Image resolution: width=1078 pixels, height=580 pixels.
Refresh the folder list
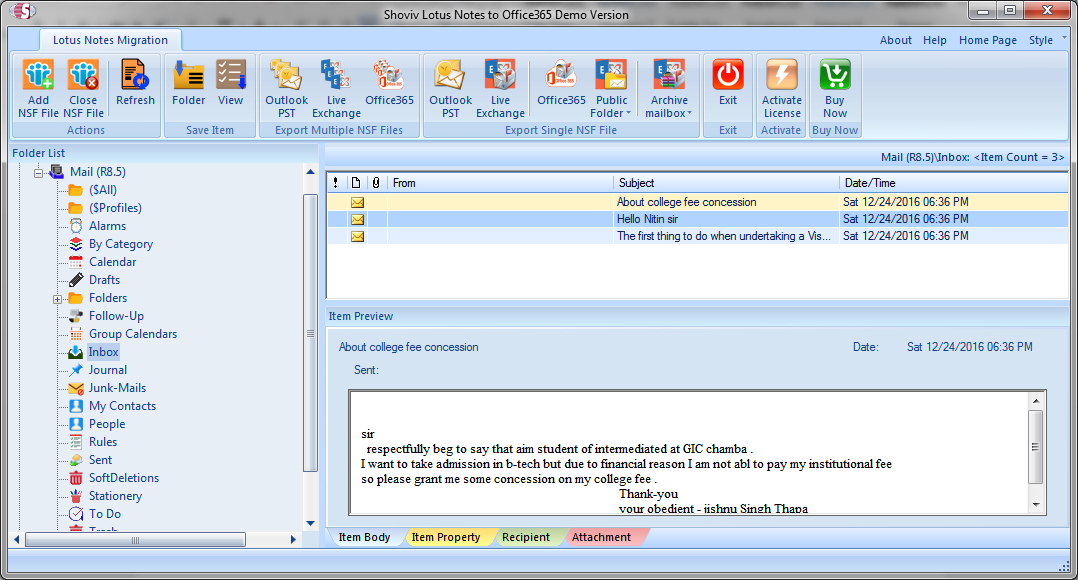pos(135,82)
